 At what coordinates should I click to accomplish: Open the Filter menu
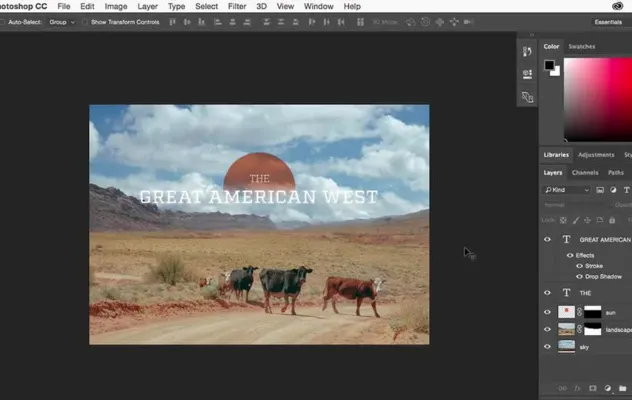pos(237,6)
